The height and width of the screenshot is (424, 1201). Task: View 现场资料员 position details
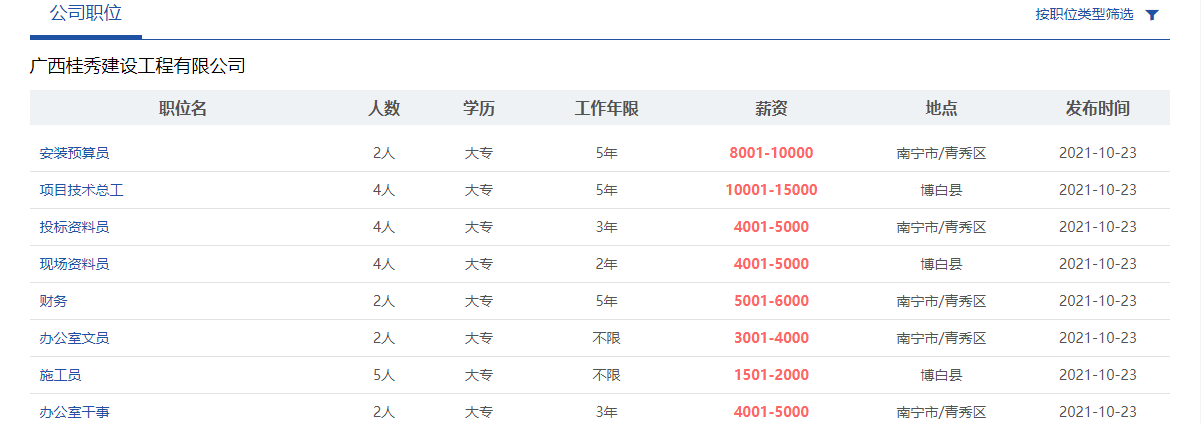click(74, 264)
